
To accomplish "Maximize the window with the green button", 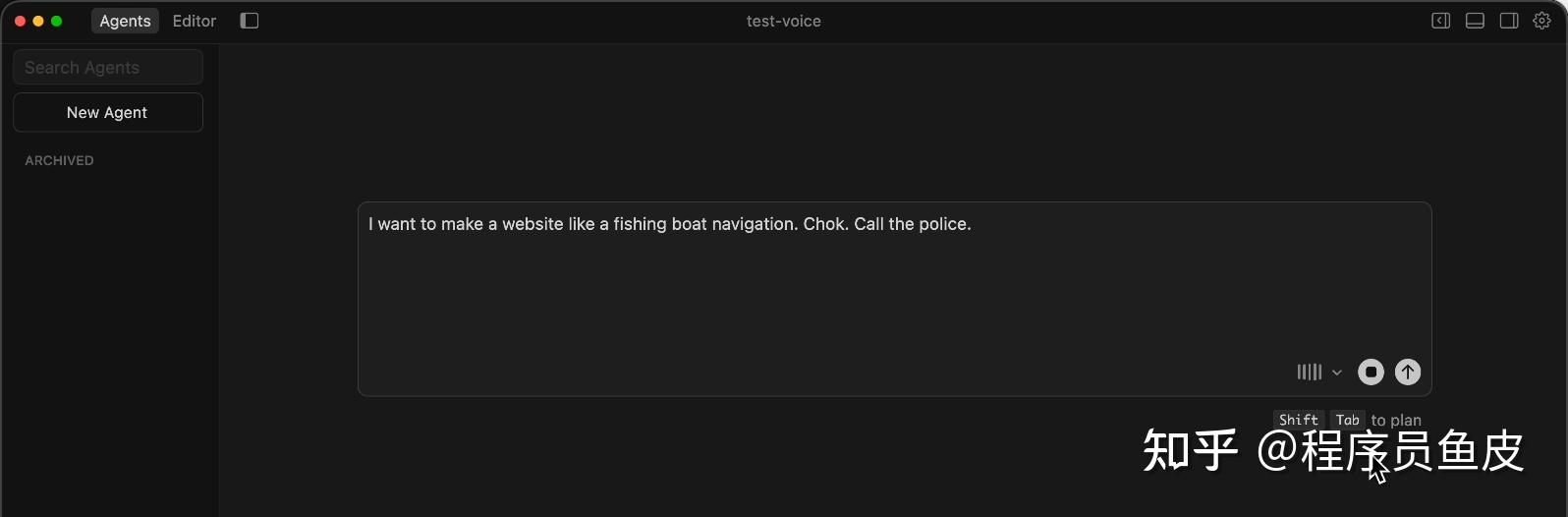I will [57, 21].
